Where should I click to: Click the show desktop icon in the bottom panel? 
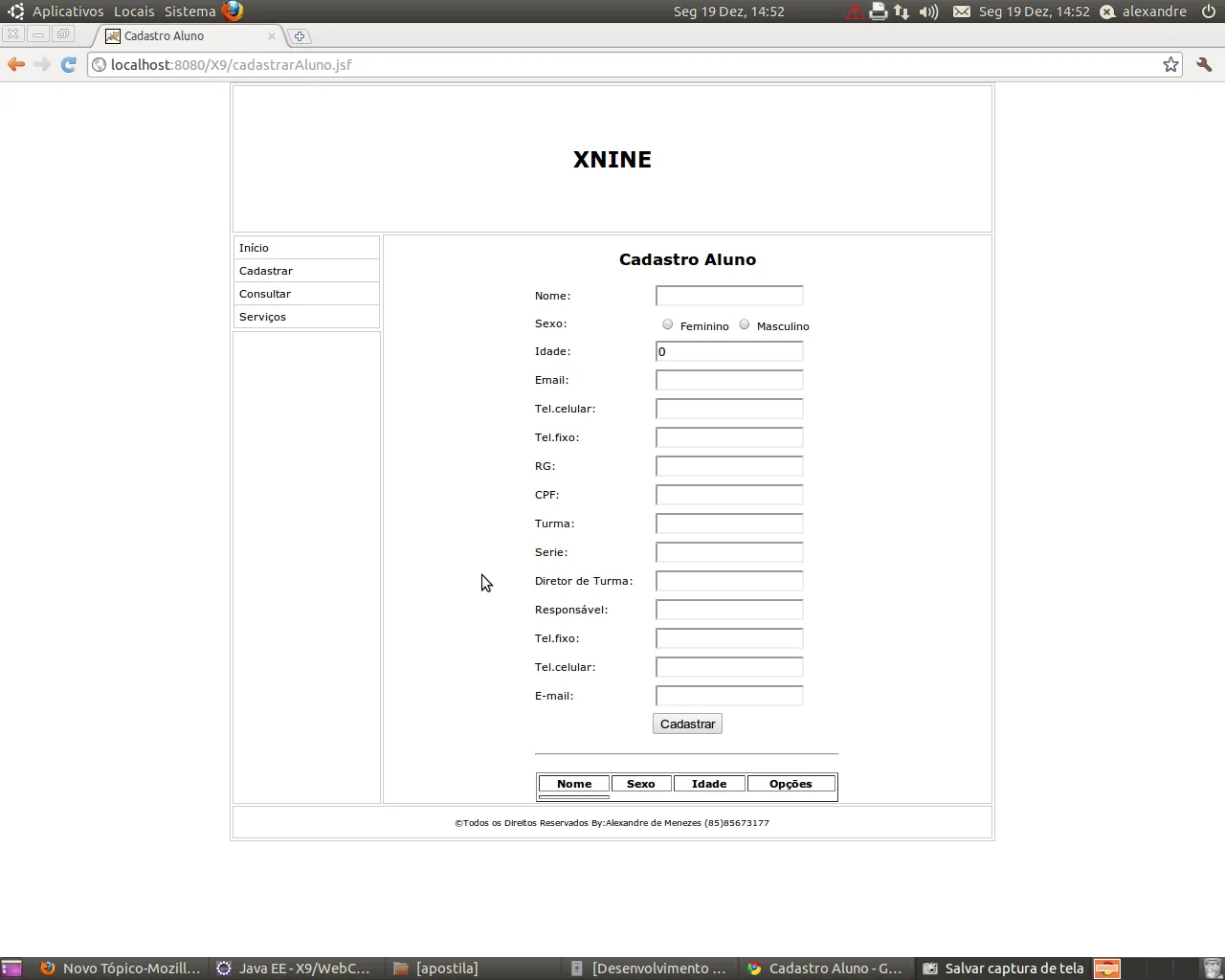tap(11, 969)
